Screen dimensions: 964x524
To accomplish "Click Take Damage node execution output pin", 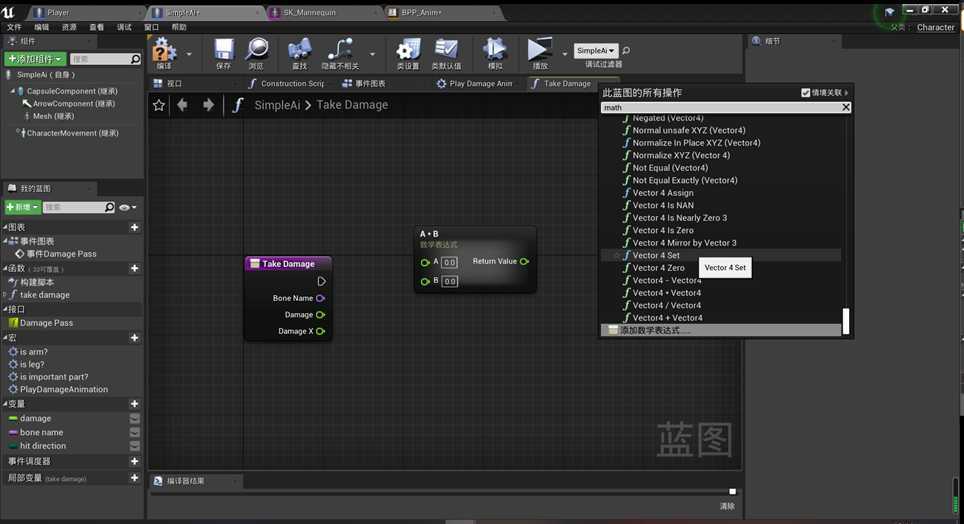I will point(322,281).
